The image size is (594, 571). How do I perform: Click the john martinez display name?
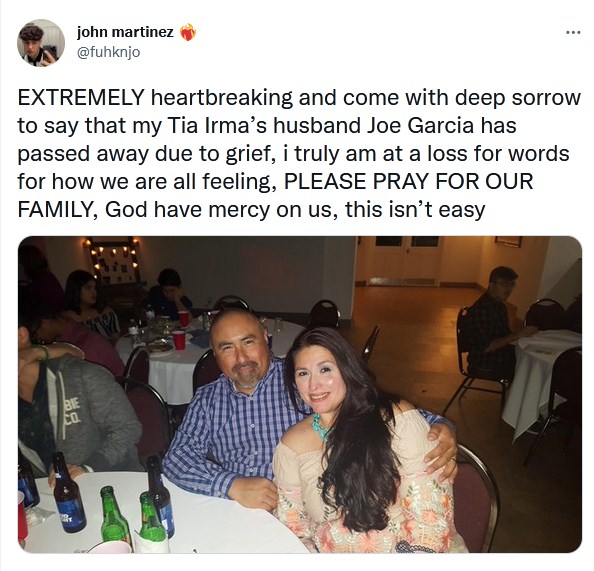pyautogui.click(x=125, y=32)
